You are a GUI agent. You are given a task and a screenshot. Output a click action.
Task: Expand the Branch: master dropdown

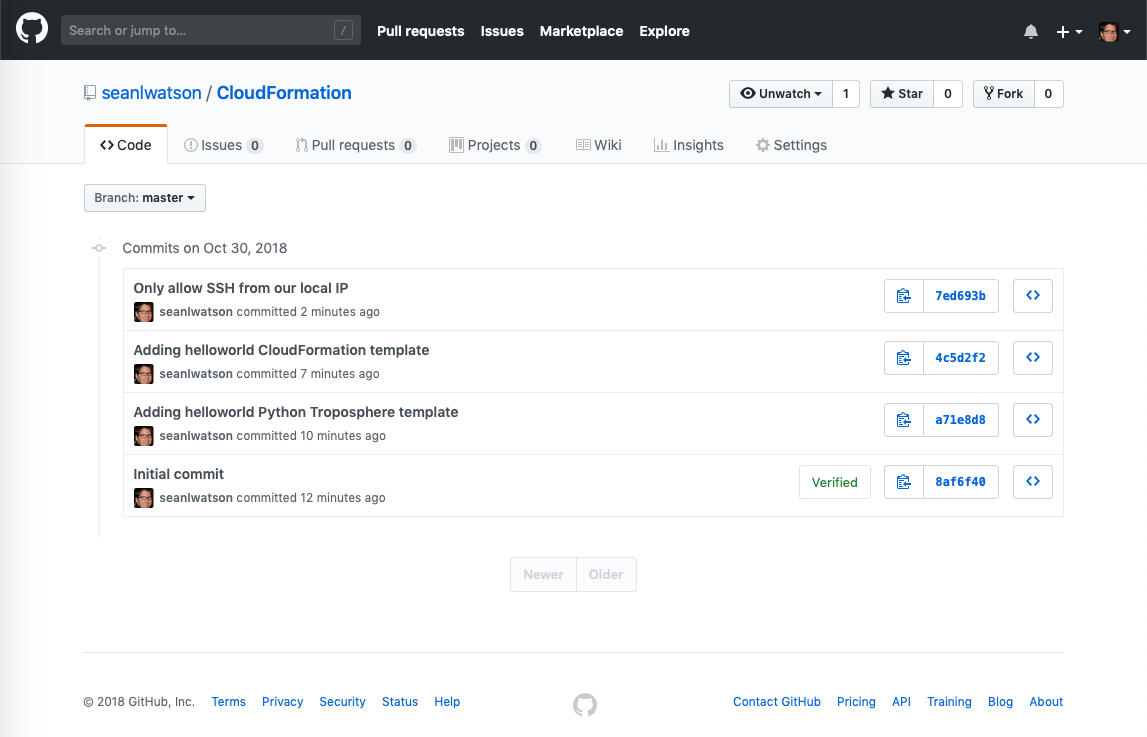point(145,198)
